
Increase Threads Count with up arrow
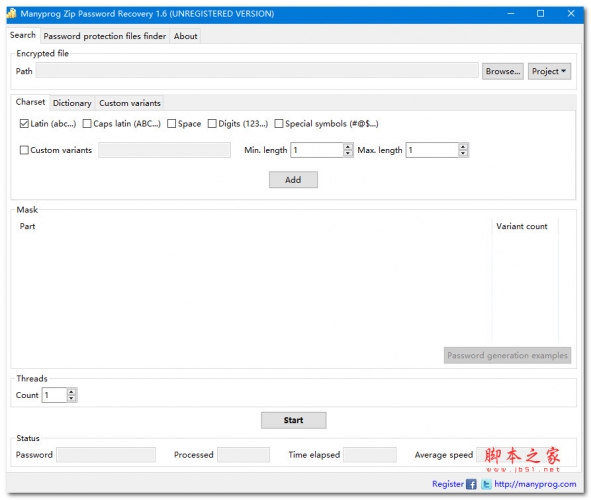(71, 392)
